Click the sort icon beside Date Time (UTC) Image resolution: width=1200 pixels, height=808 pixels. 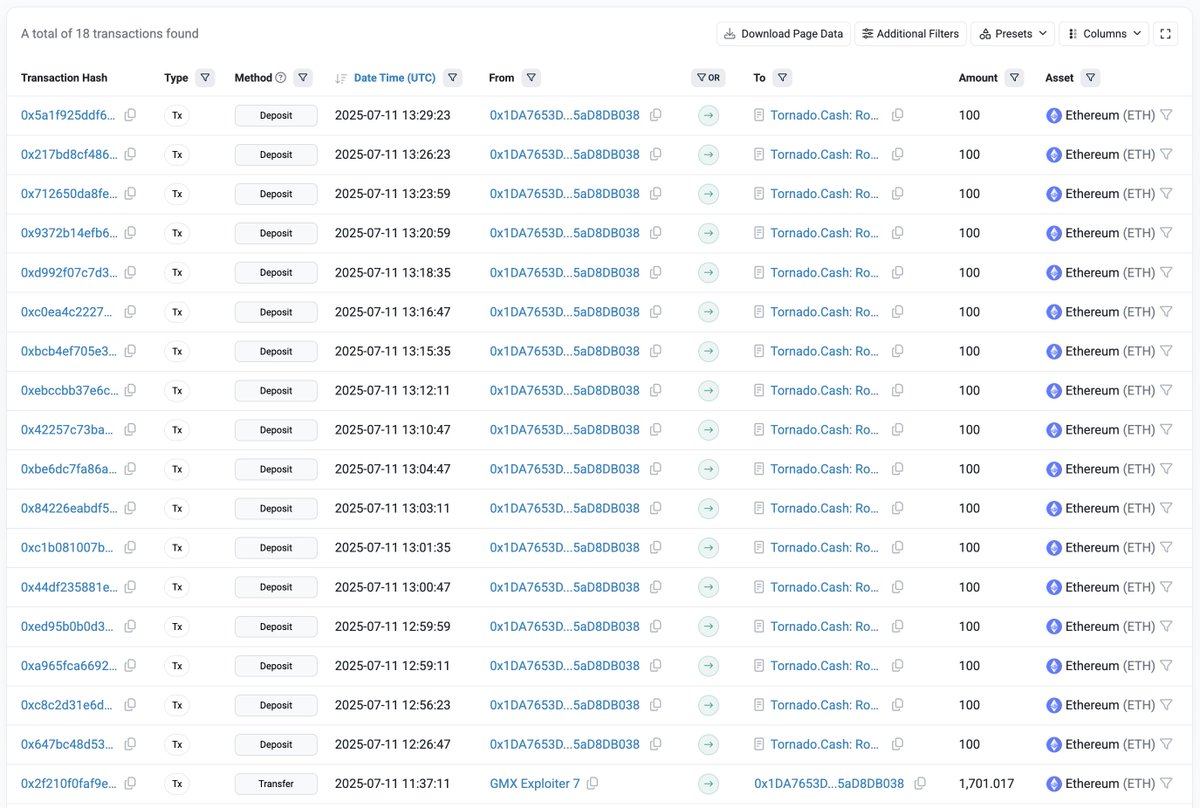click(341, 78)
